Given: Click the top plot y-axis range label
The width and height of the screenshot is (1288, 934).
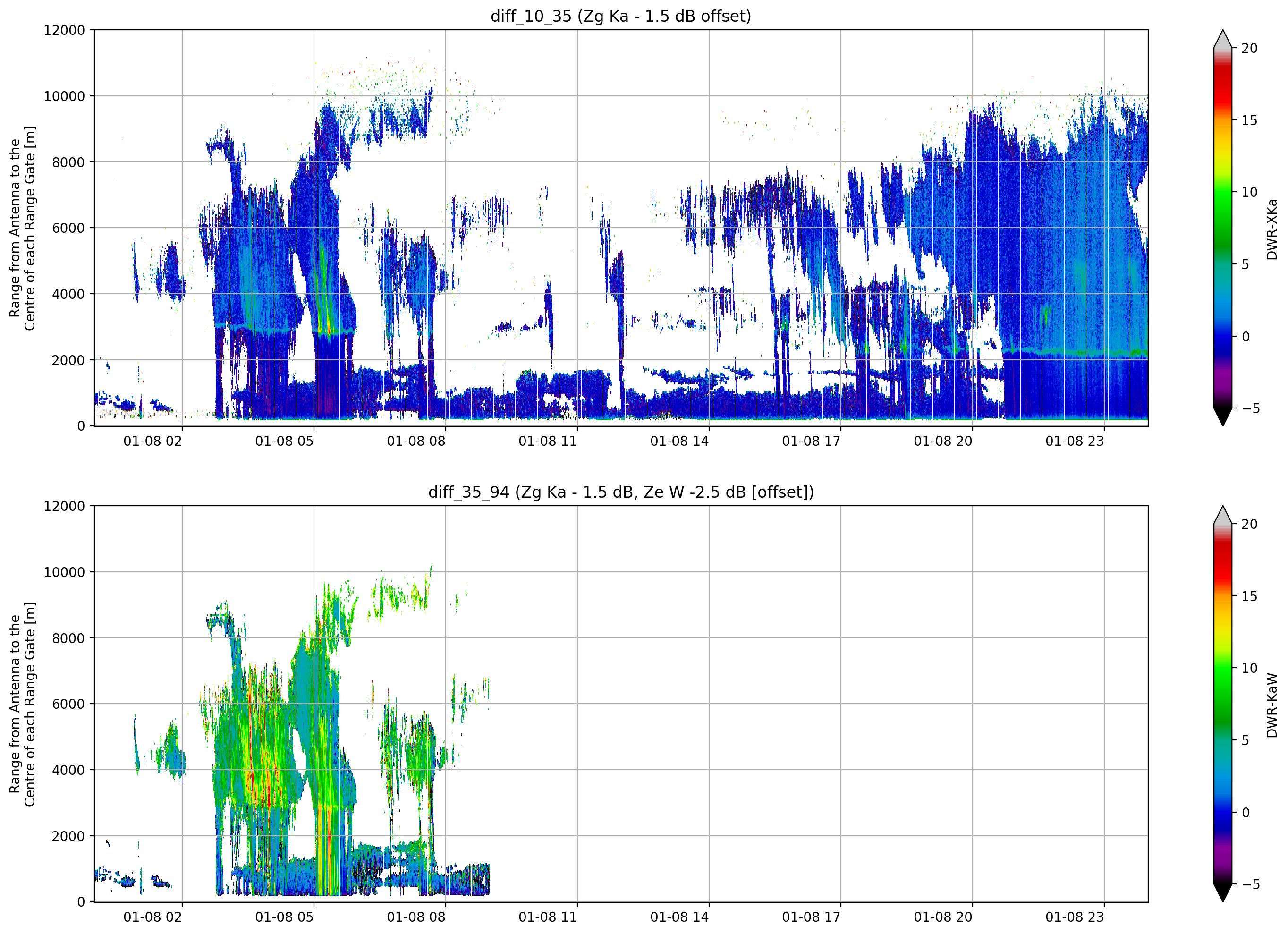Looking at the screenshot, I should 22,228.
